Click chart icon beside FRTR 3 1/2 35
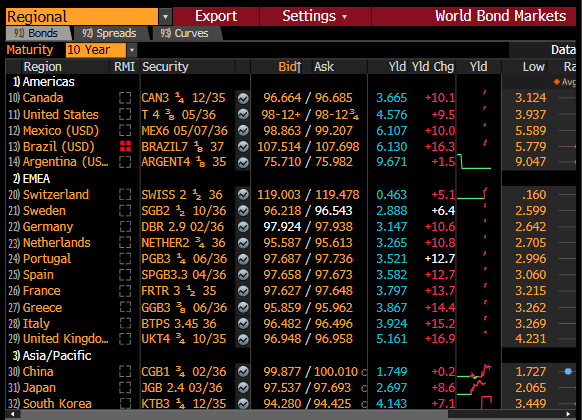Screen dimensions: 582x420 tap(243, 291)
